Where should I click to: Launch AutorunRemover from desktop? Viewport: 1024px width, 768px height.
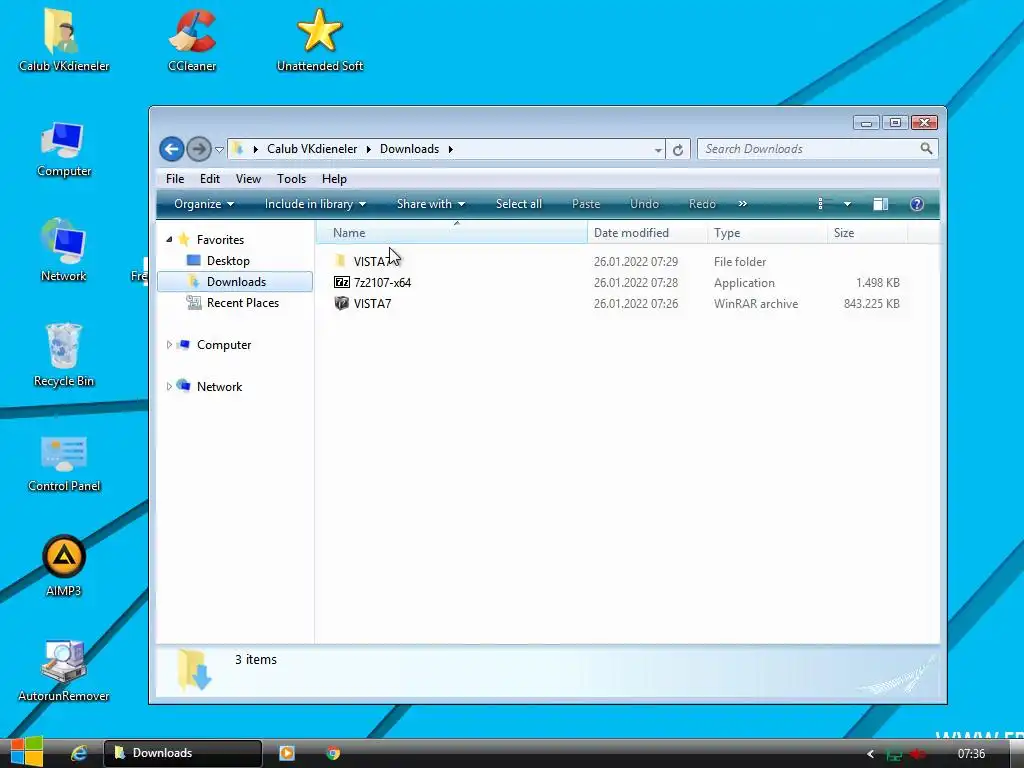click(x=63, y=670)
